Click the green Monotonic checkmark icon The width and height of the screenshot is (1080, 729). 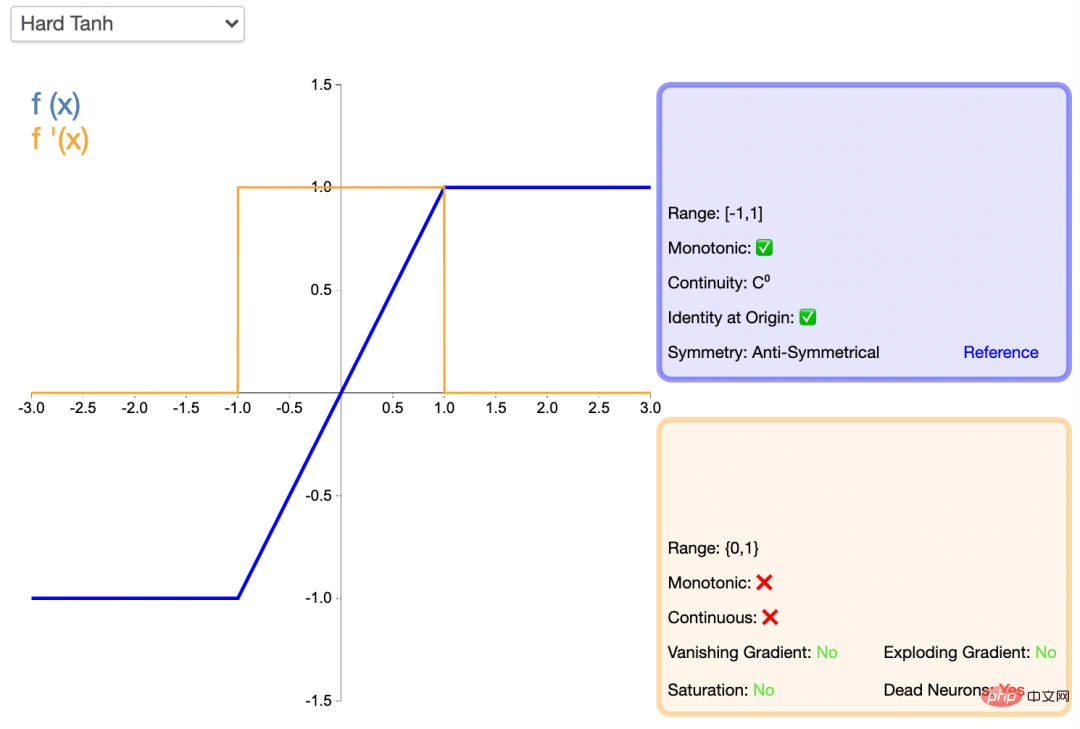coord(764,248)
